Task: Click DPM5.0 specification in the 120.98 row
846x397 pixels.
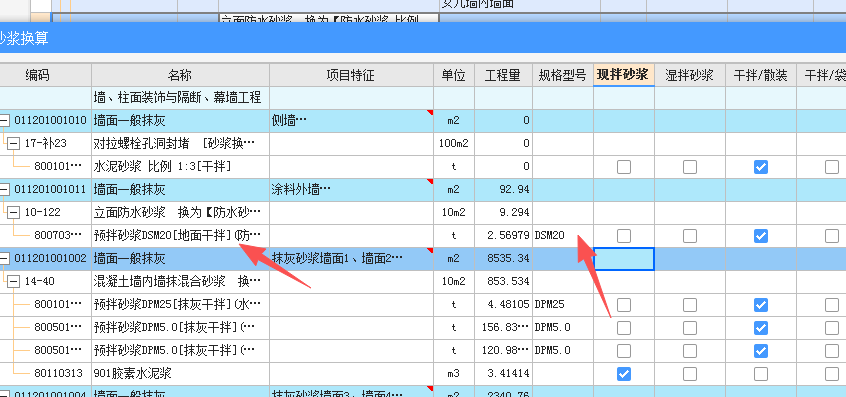Action: (562, 351)
